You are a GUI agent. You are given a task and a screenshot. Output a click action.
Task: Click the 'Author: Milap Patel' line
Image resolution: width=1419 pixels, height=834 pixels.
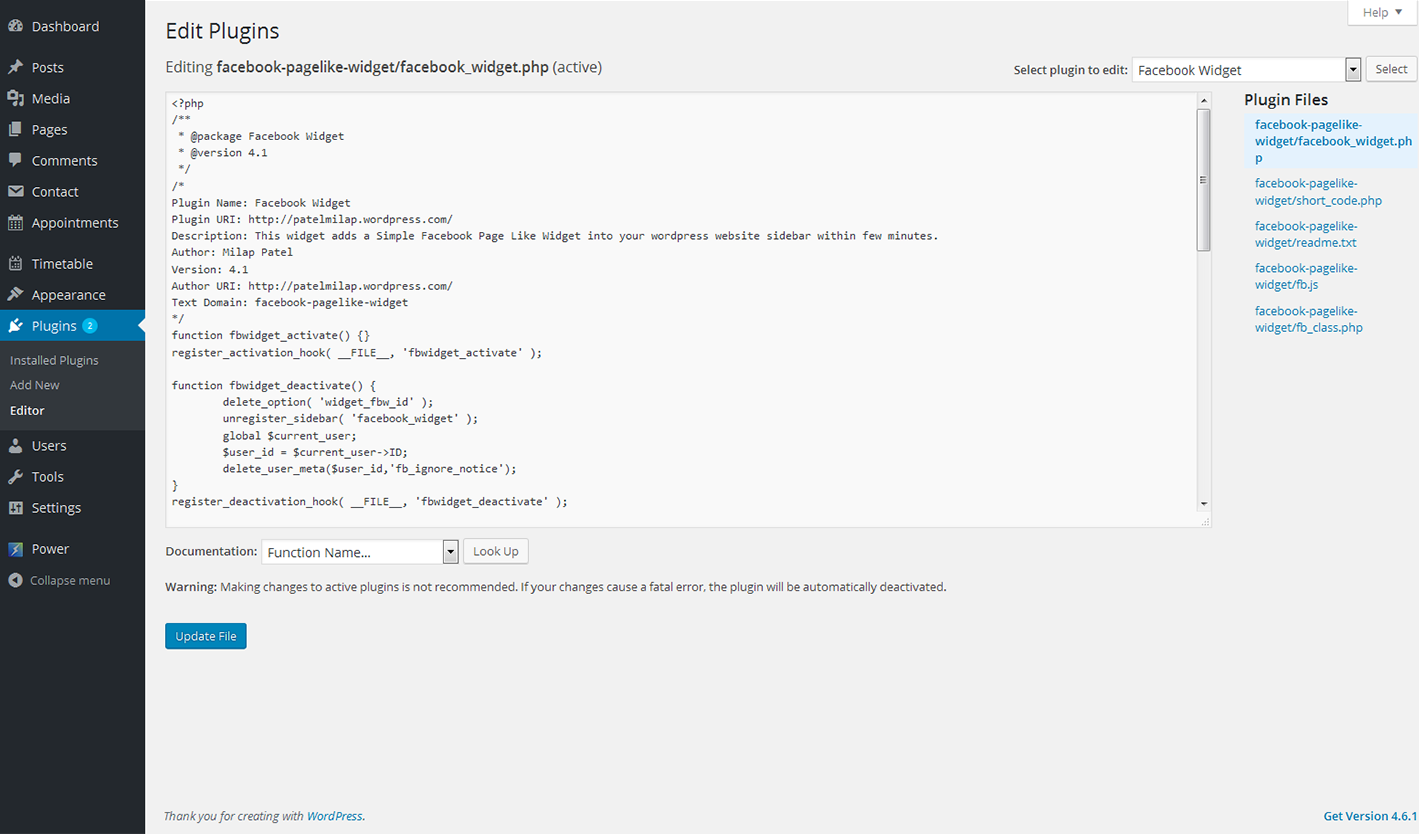pyautogui.click(x=232, y=252)
